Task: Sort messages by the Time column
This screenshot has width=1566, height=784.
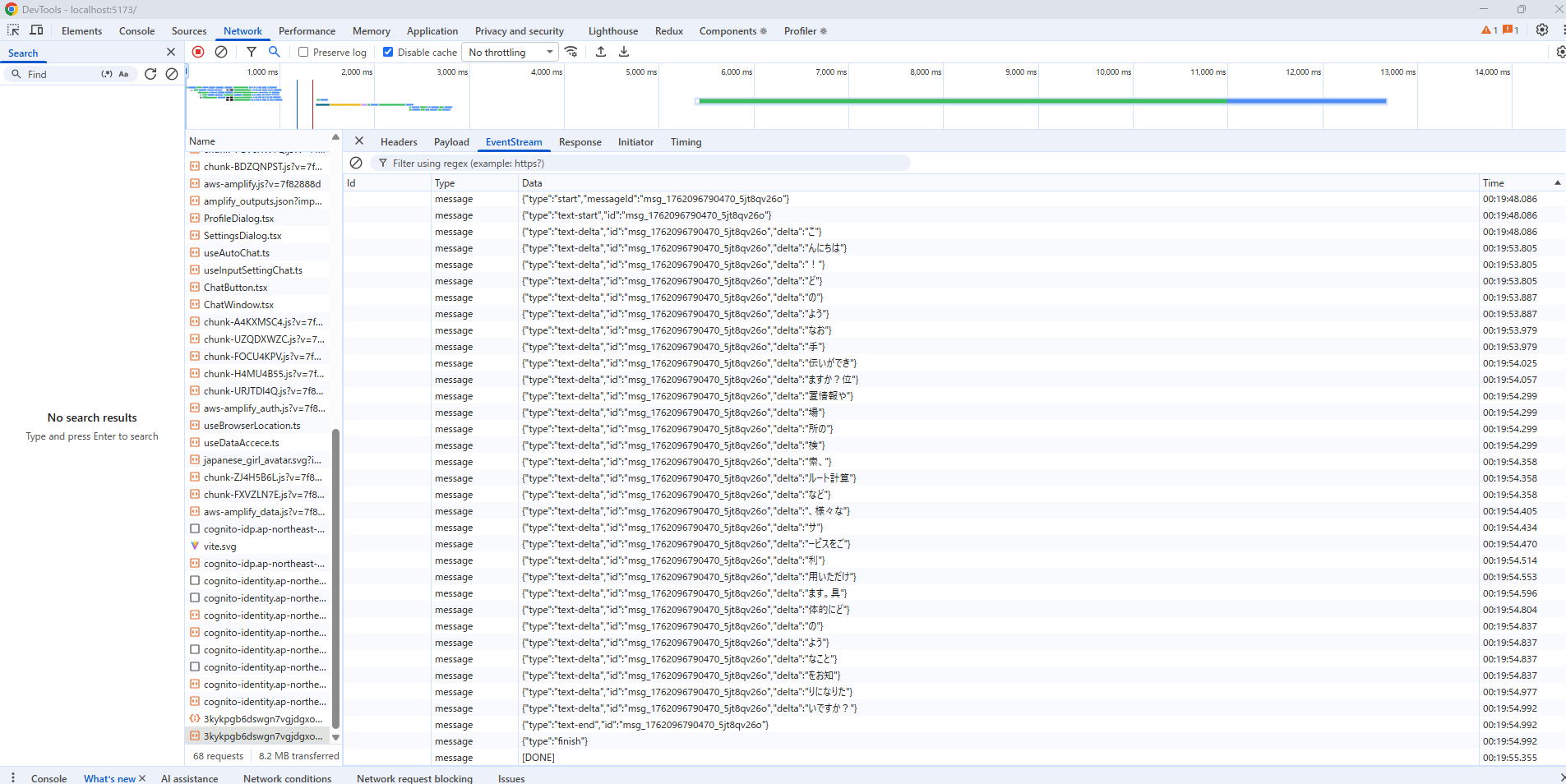Action: (x=1521, y=182)
